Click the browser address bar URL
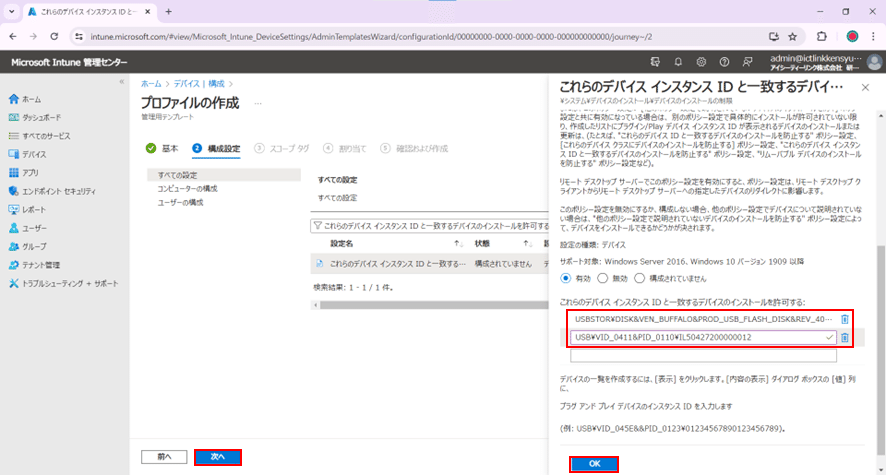 [x=371, y=37]
